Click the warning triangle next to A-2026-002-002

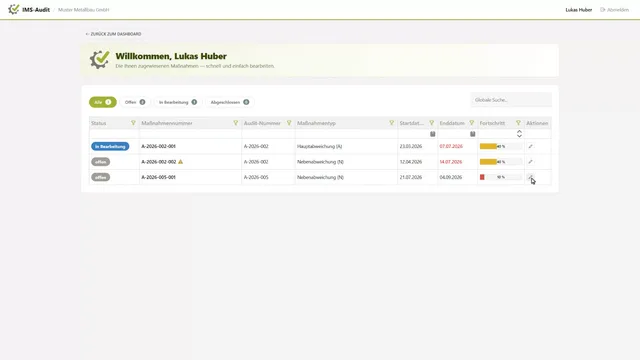coord(180,162)
